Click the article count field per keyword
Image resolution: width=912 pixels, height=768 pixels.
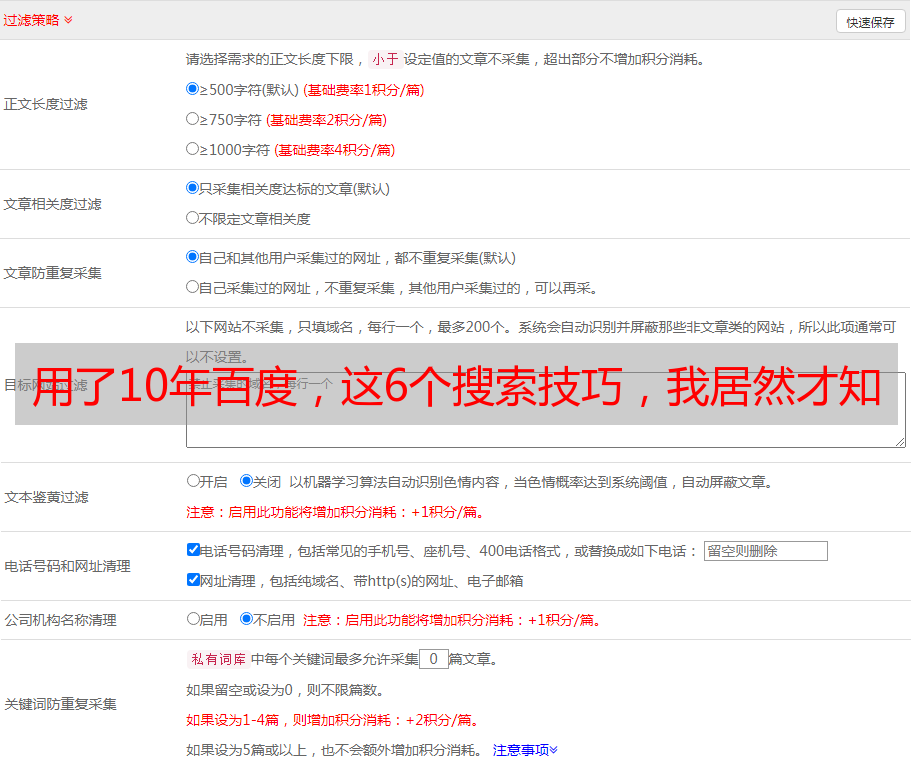pyautogui.click(x=433, y=659)
